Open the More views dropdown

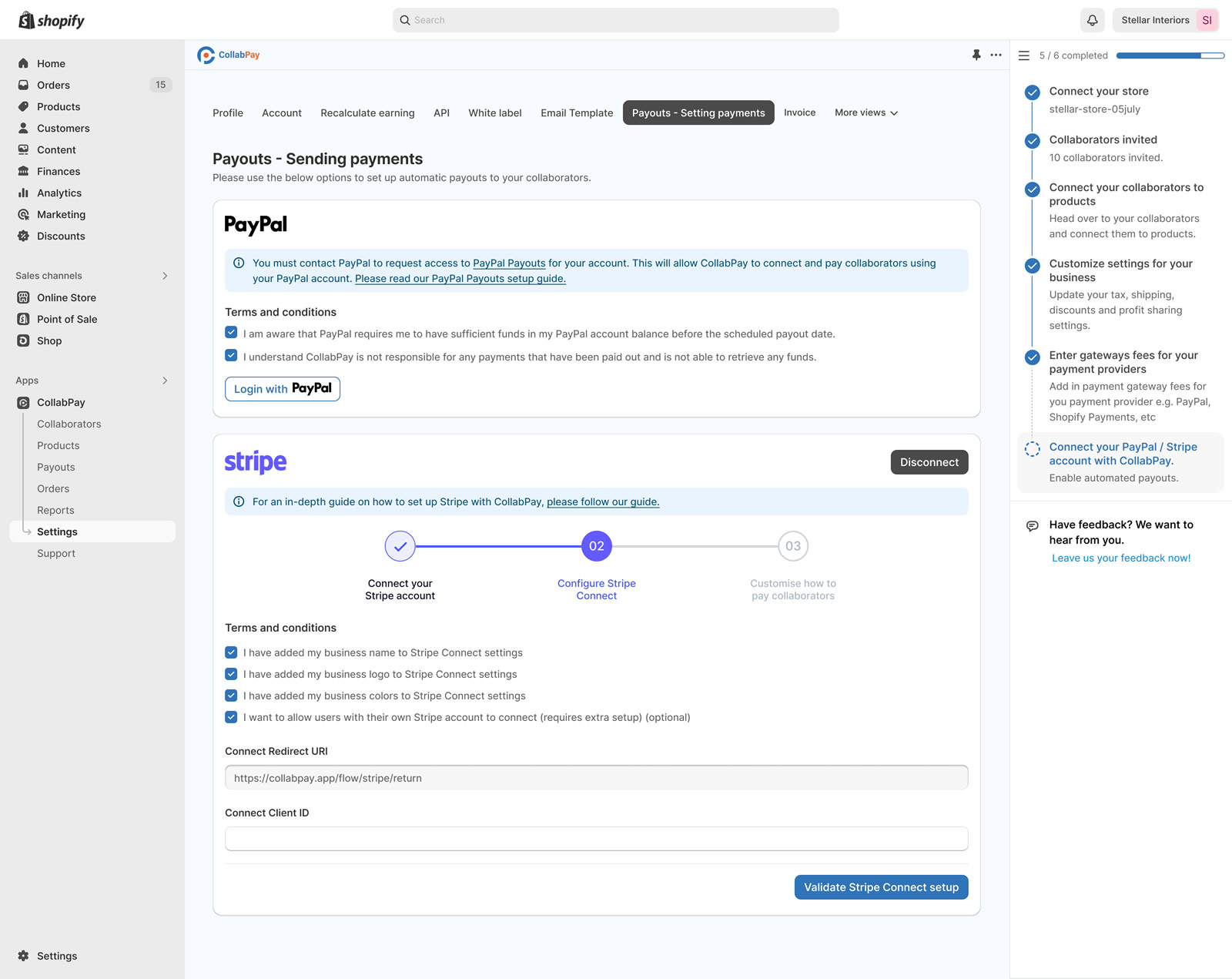[x=865, y=112]
